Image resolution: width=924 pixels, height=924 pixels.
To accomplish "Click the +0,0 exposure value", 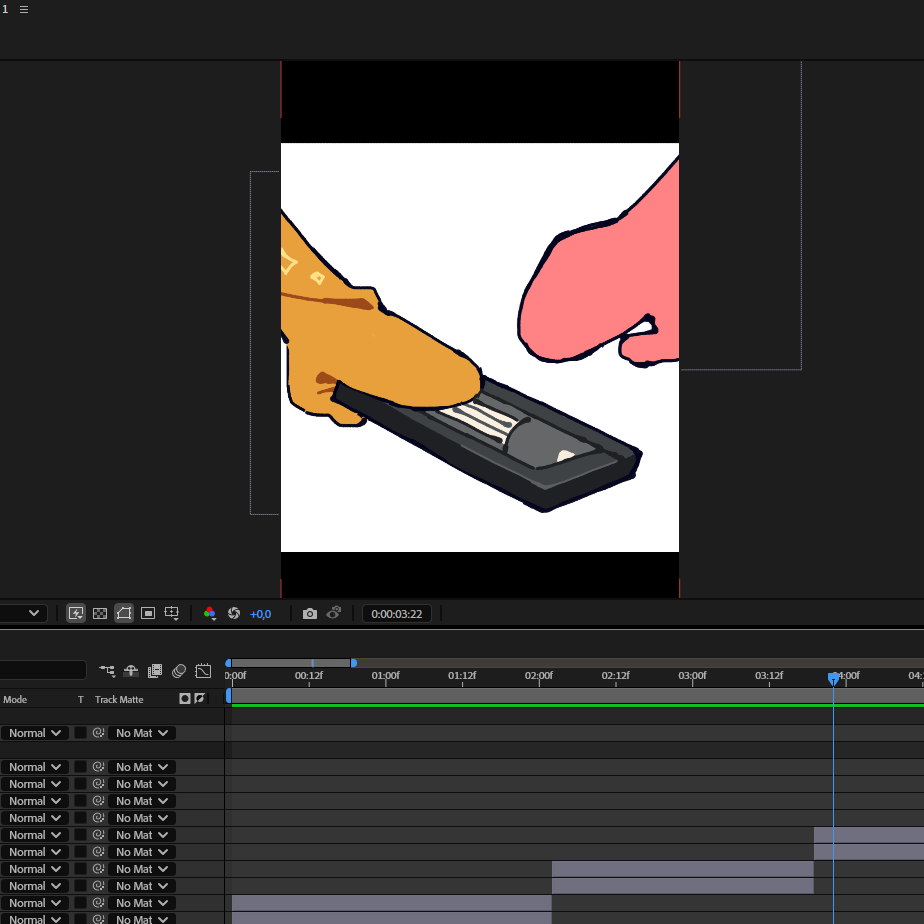I will click(x=260, y=614).
